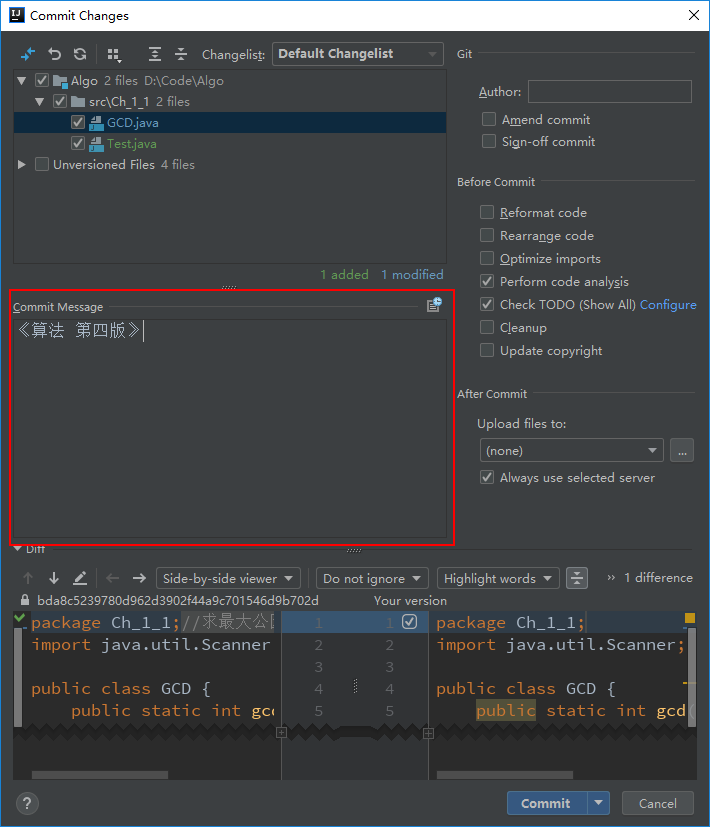The image size is (710, 827).
Task: Open the Side-by-side viewer dropdown
Action: (229, 578)
